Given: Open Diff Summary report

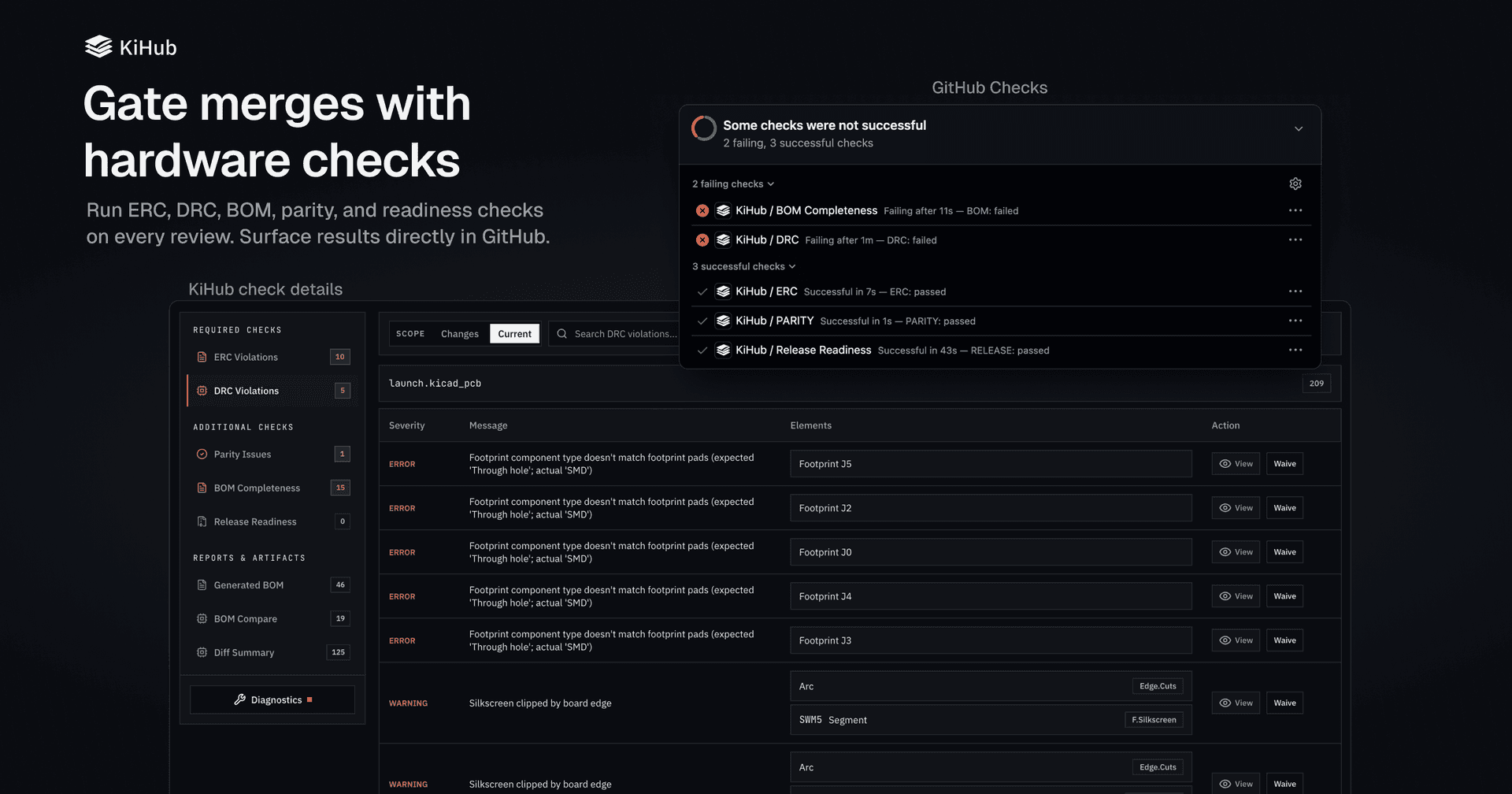Looking at the screenshot, I should pos(272,652).
